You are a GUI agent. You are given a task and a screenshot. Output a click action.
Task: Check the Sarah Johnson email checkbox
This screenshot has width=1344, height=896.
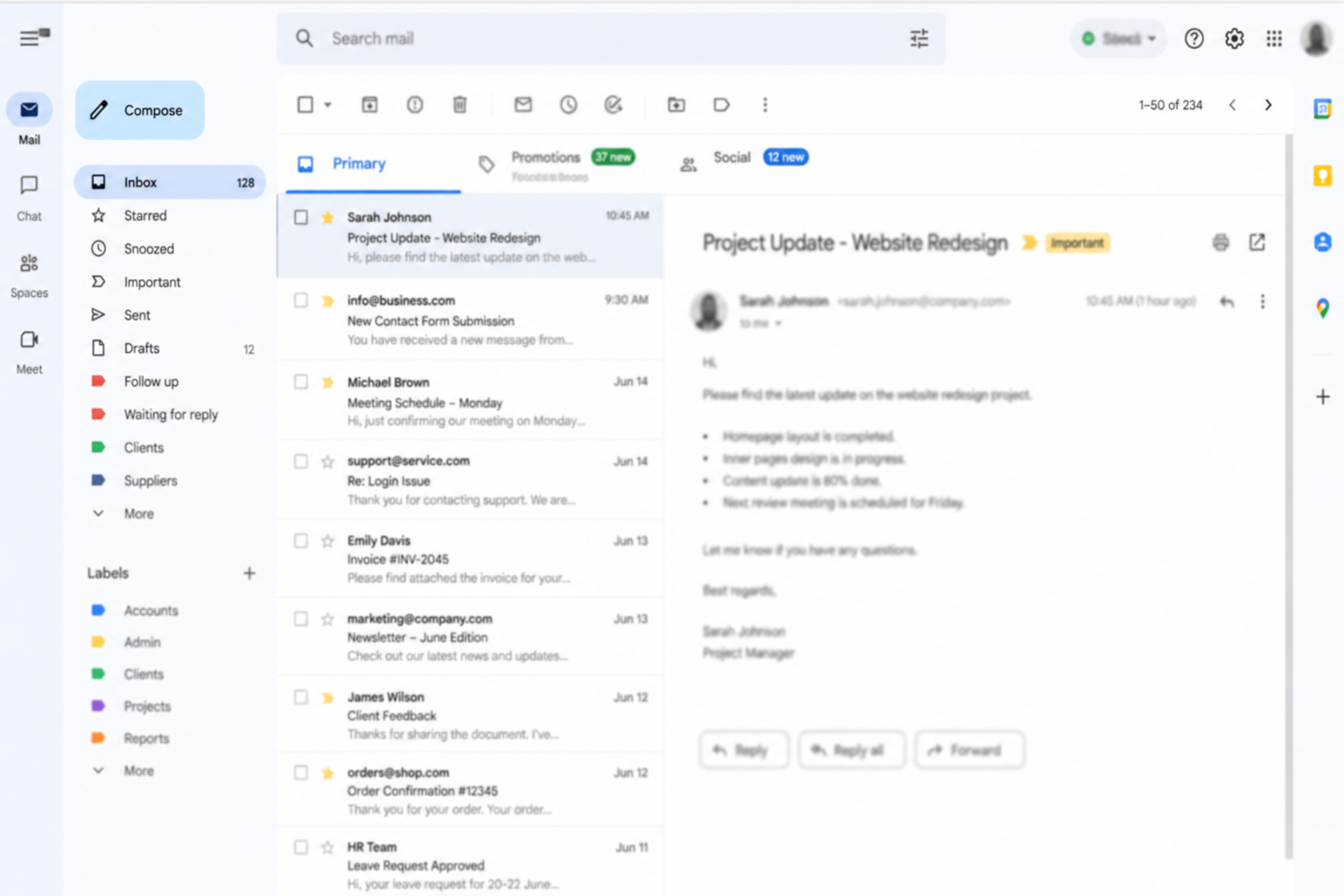pos(301,217)
